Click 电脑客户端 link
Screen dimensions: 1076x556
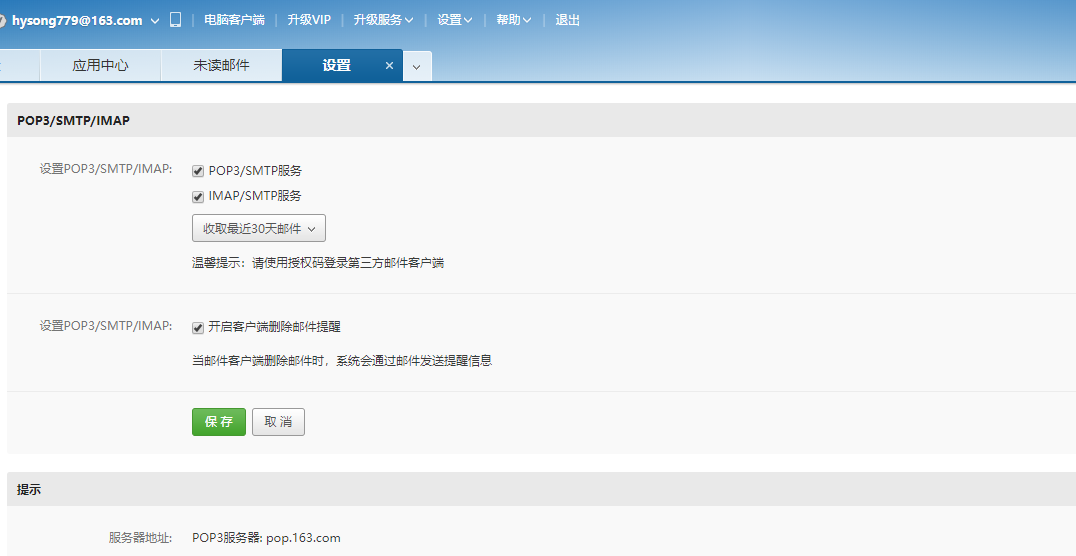pos(234,20)
